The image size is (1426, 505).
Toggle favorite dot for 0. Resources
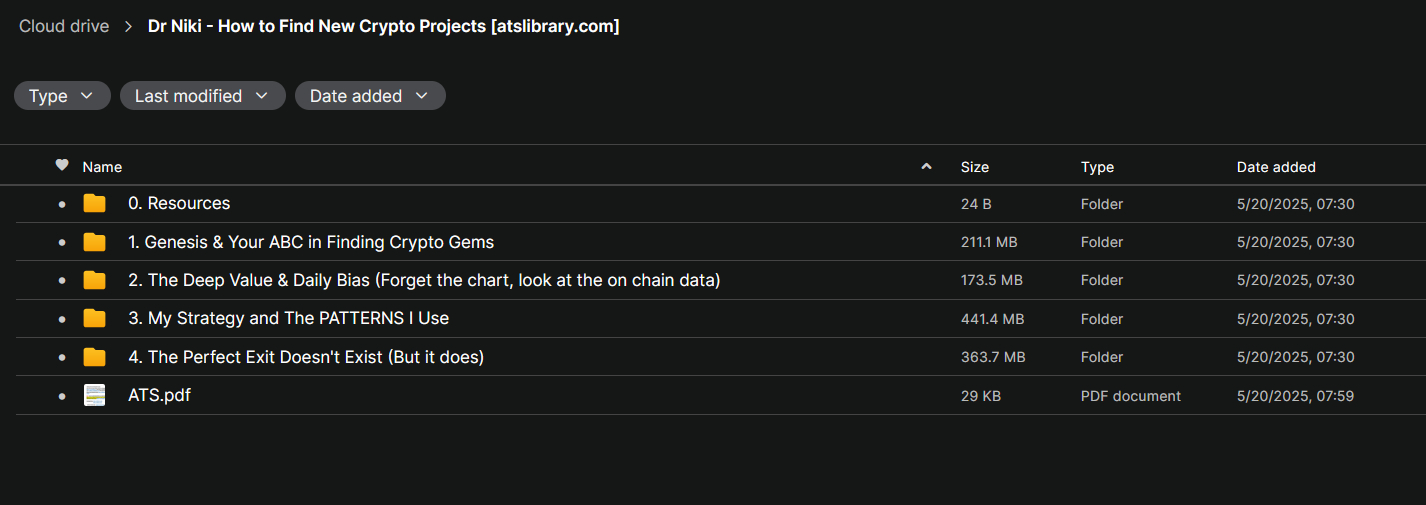[x=62, y=204]
